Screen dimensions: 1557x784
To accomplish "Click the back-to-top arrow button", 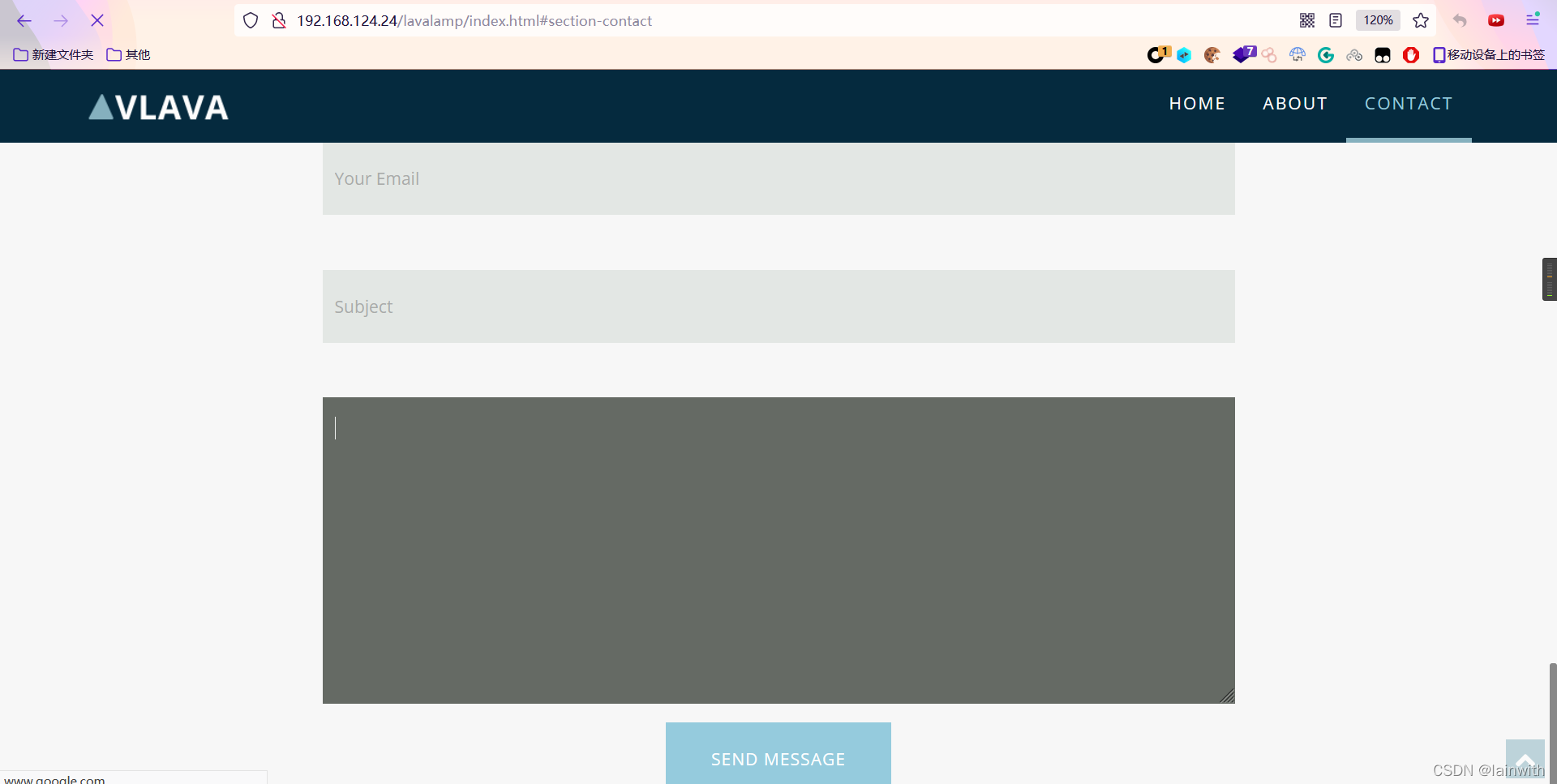I will (1525, 760).
